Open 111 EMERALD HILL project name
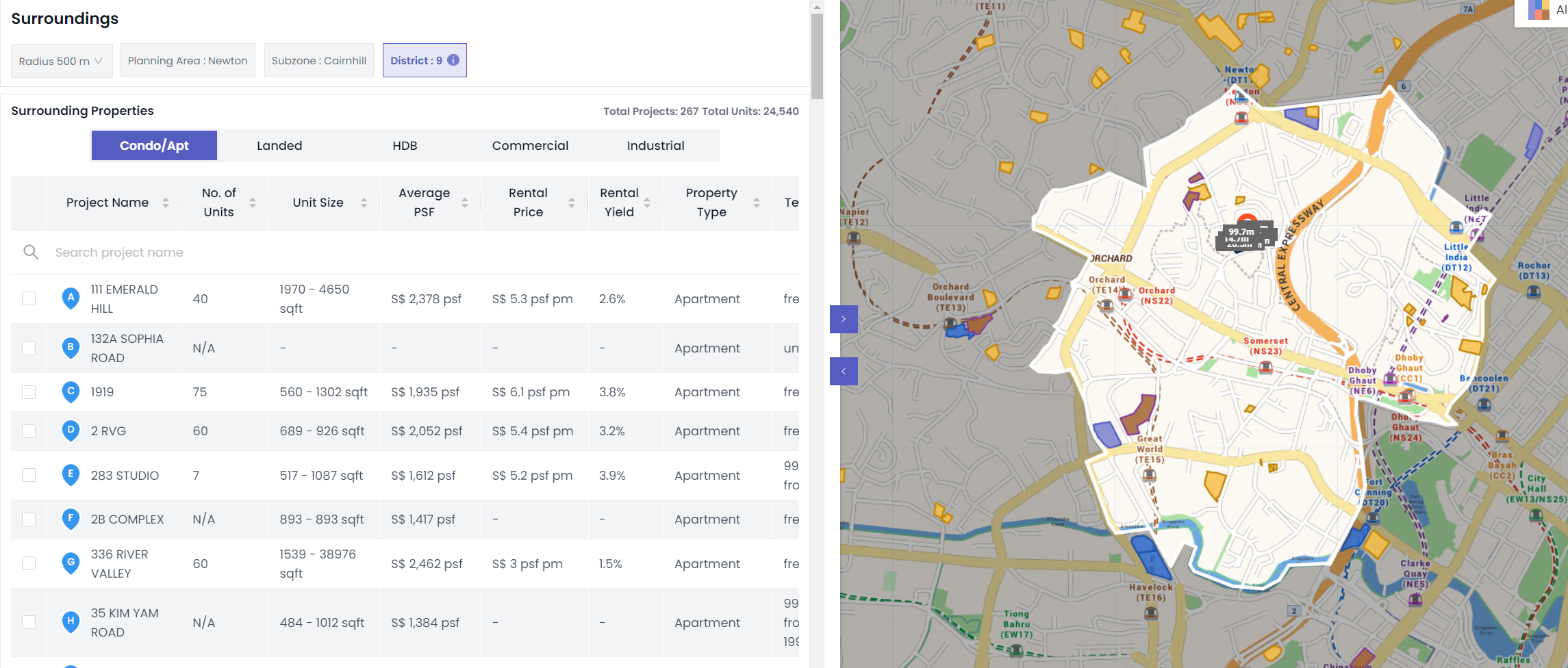 coord(125,298)
